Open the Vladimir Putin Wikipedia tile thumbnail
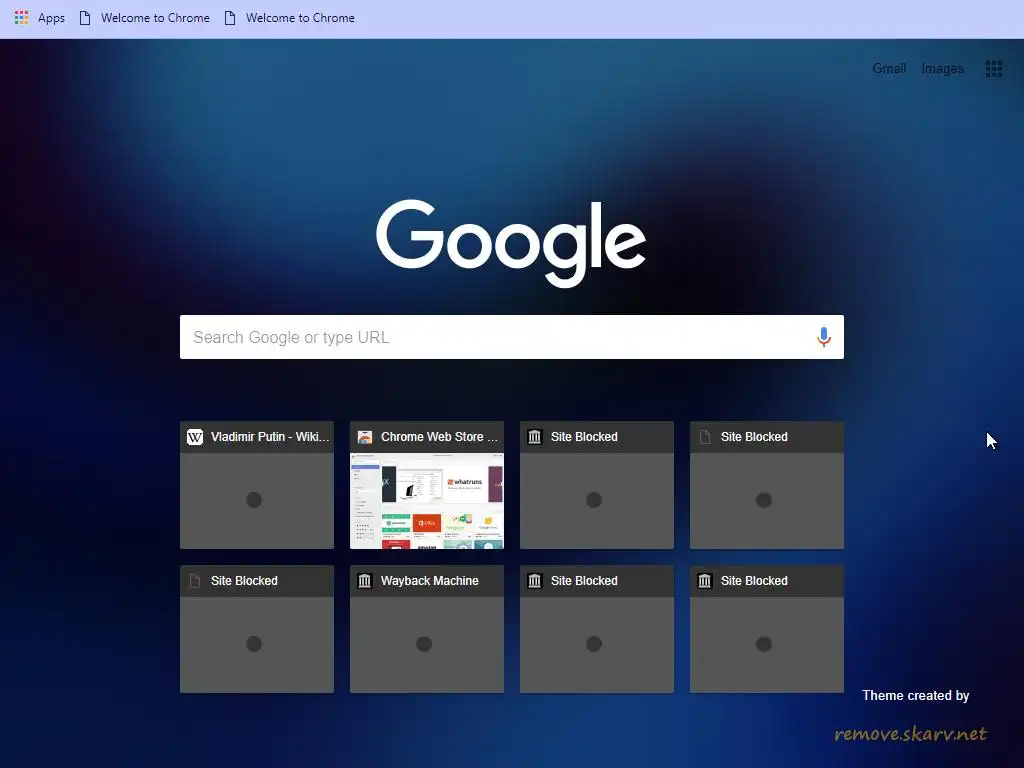This screenshot has width=1024, height=768. point(257,501)
